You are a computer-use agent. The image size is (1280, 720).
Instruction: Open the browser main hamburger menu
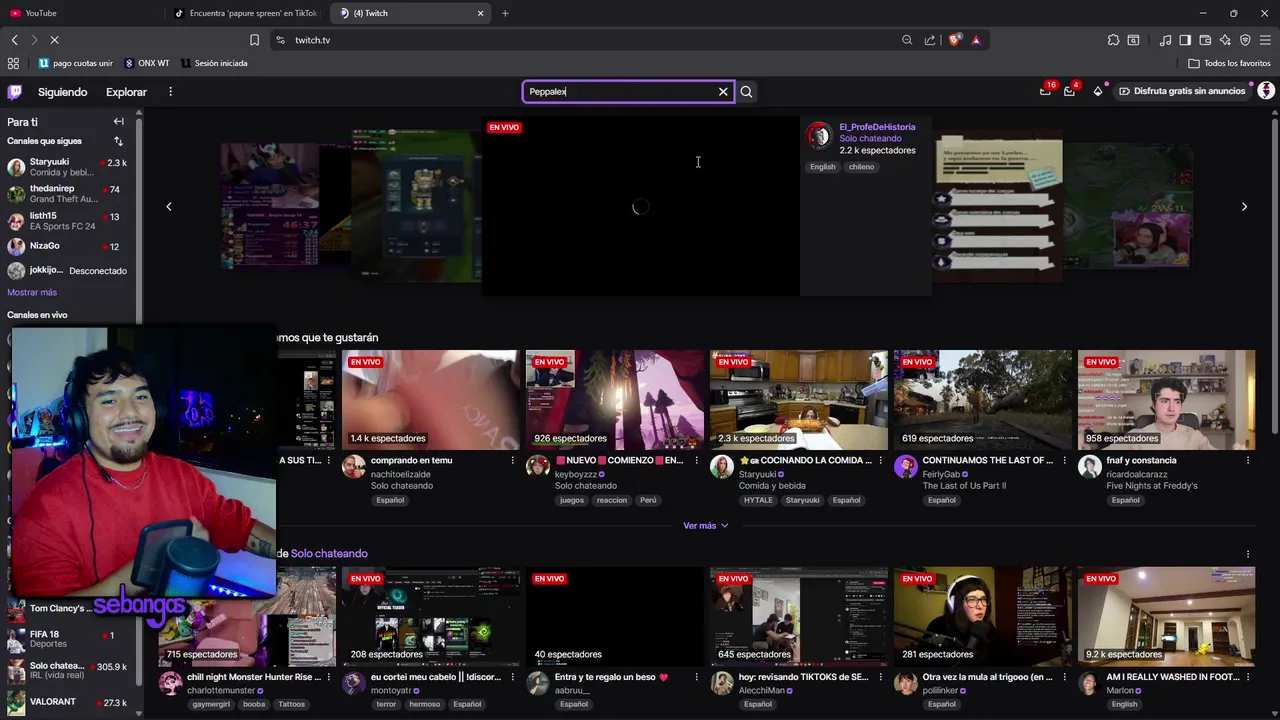tap(1266, 40)
